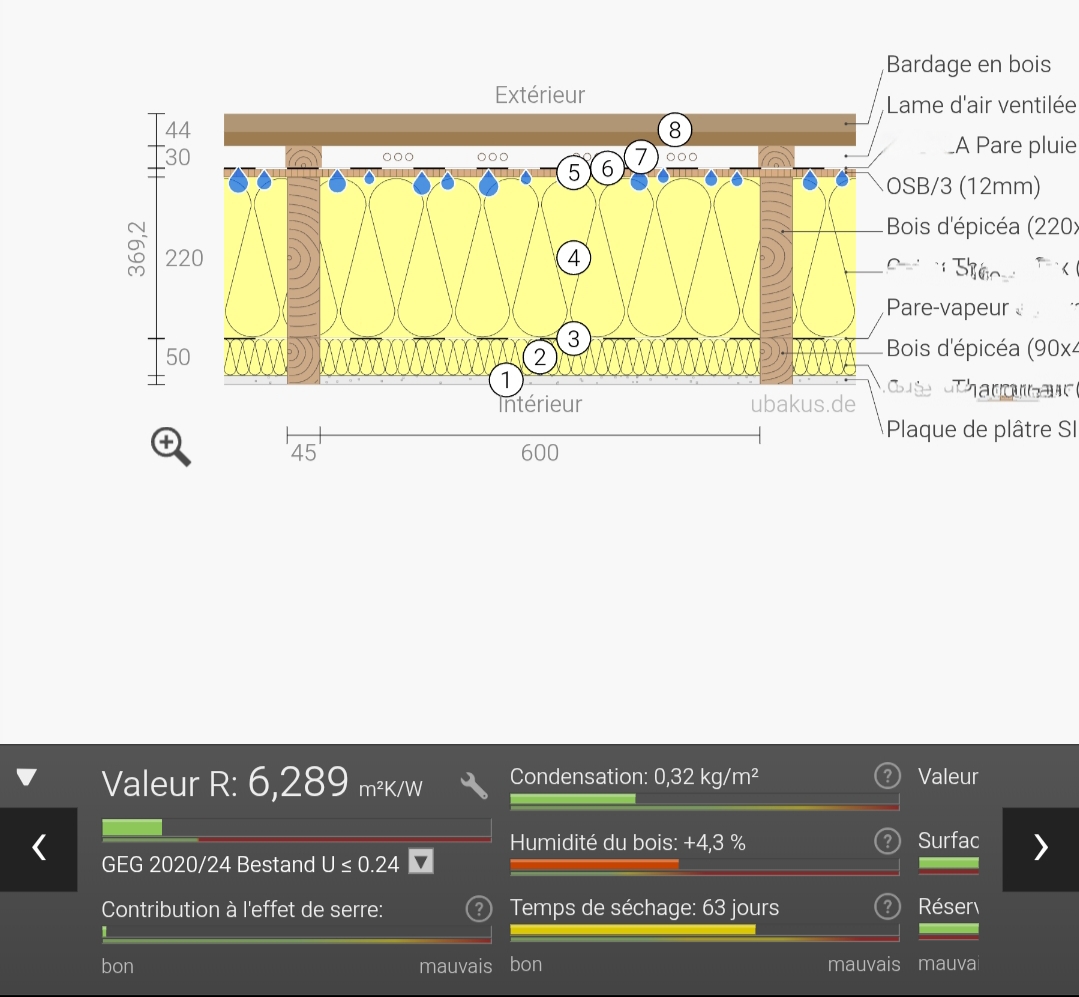
Task: Collapse the results panel with the triangle
Action: pos(27,777)
